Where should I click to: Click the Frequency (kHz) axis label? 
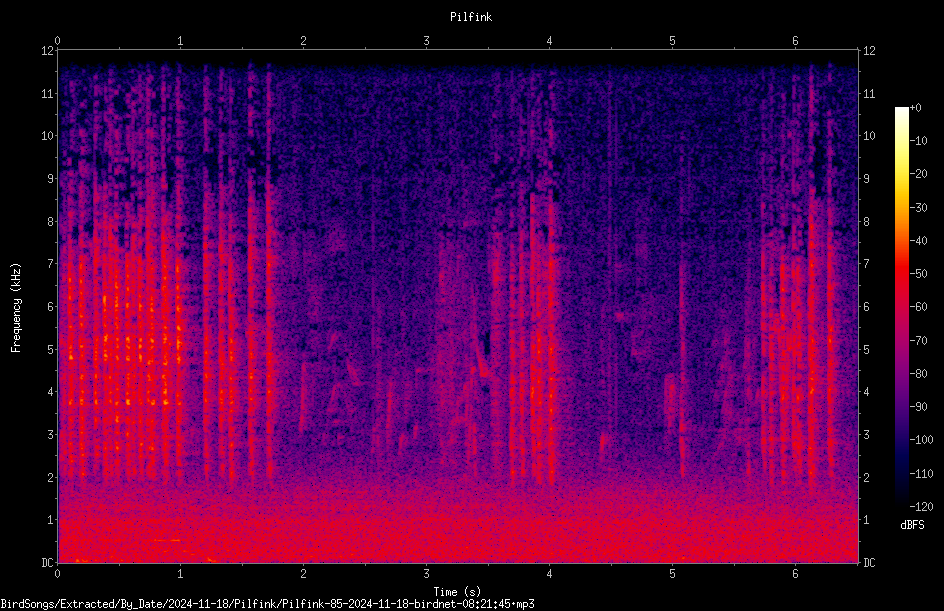point(16,307)
